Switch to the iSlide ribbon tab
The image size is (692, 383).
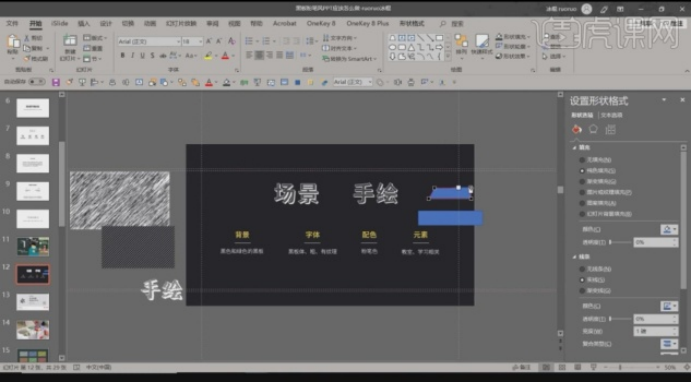coord(59,23)
